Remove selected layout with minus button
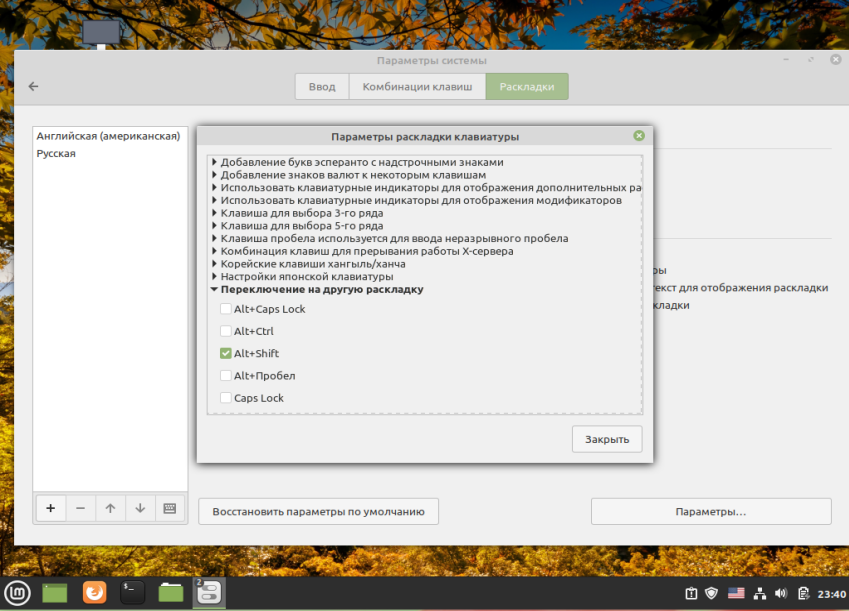This screenshot has height=611, width=849. coord(81,508)
